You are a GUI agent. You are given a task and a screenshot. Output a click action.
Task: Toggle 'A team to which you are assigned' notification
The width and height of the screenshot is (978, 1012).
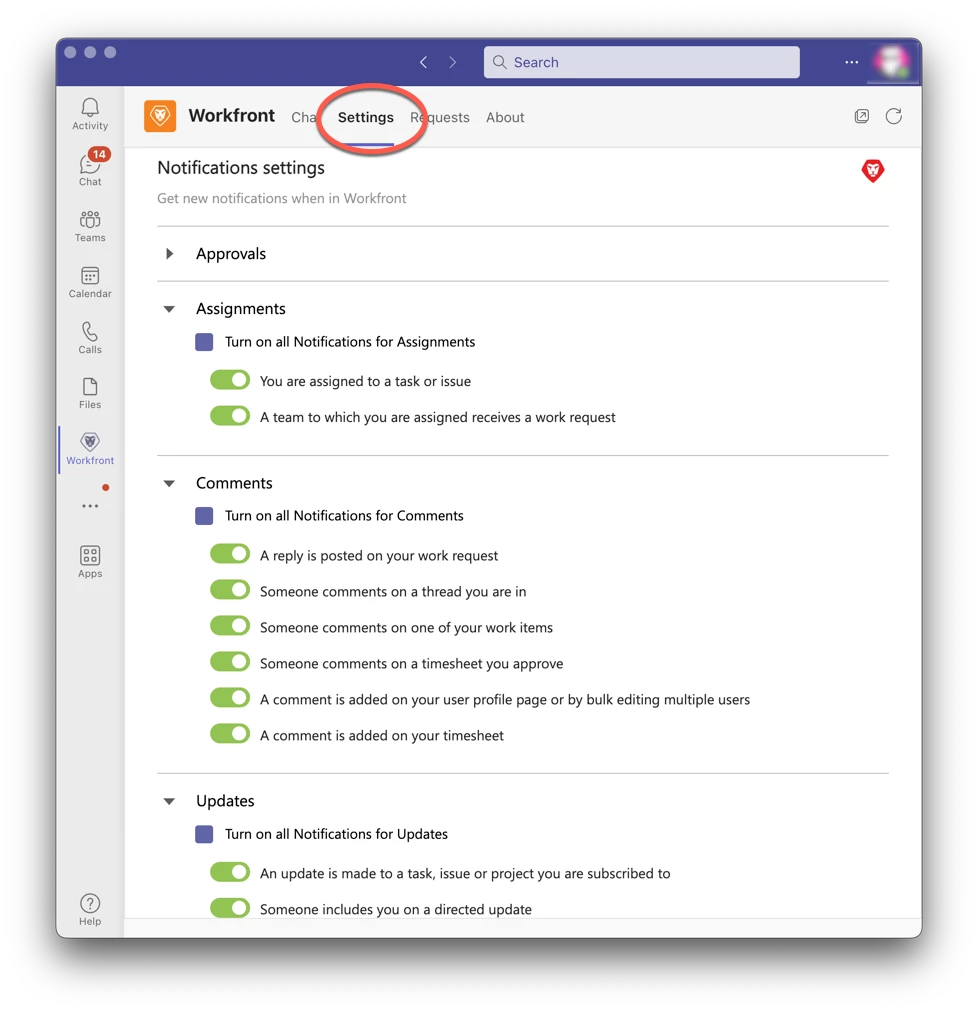point(230,416)
